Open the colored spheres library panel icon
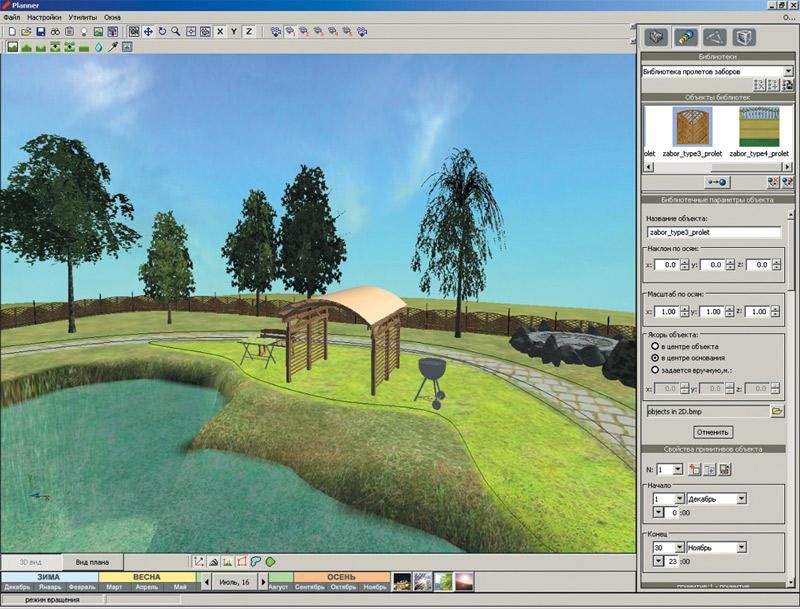 (685, 38)
